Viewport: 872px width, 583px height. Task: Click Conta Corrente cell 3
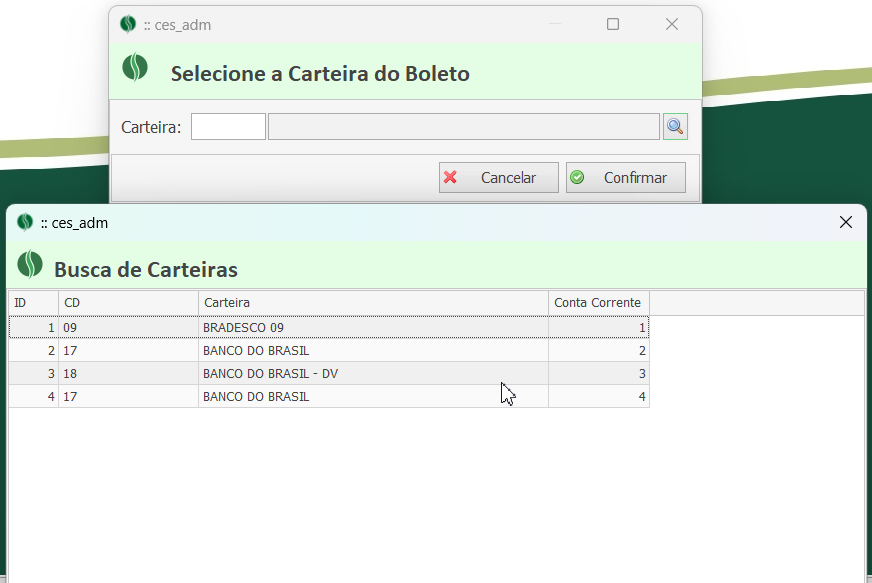pos(599,373)
